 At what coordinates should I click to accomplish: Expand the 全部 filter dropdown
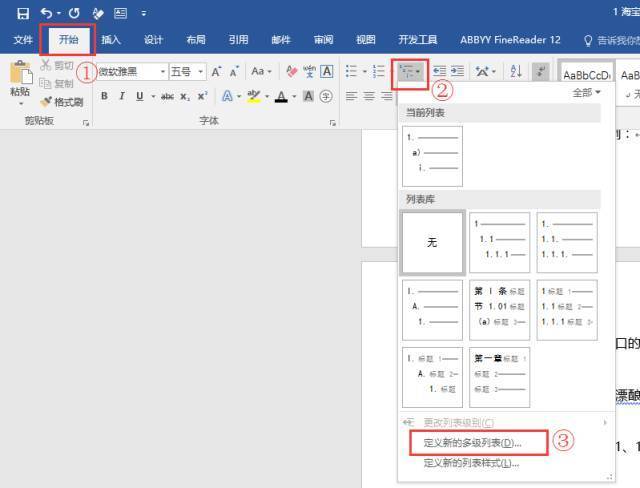click(x=587, y=93)
